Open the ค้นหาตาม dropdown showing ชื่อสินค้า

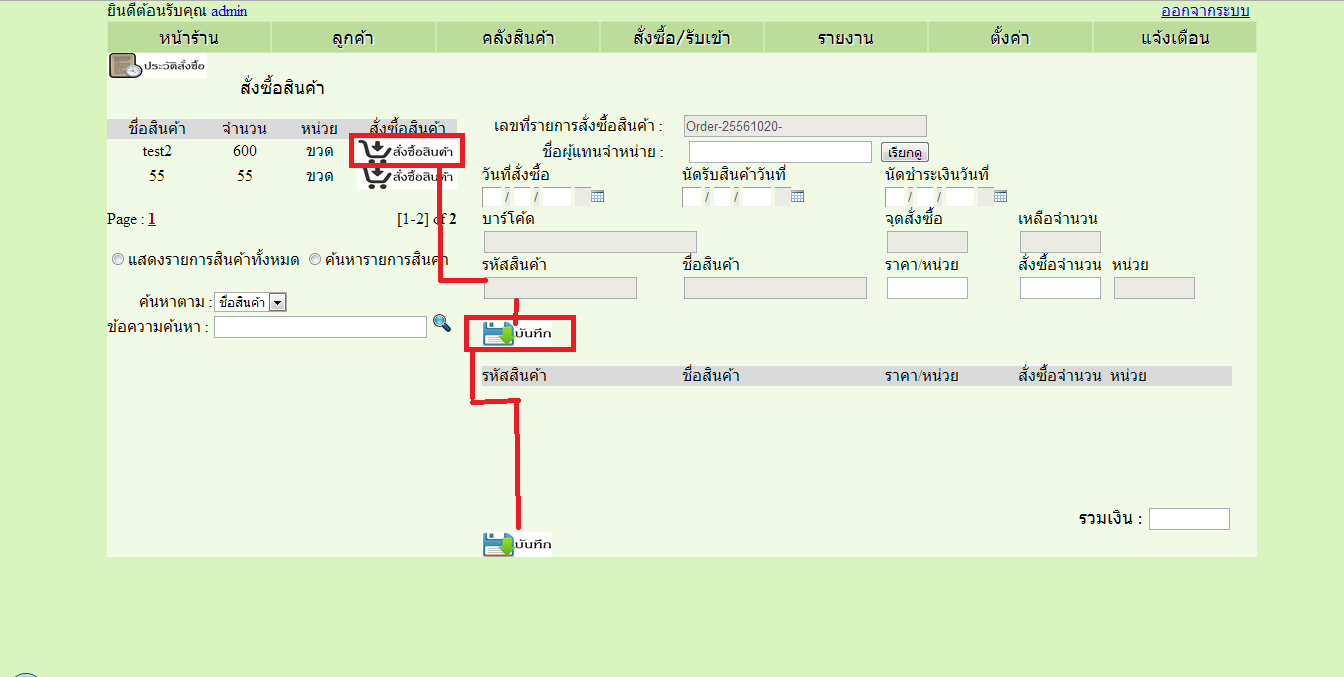pos(250,302)
